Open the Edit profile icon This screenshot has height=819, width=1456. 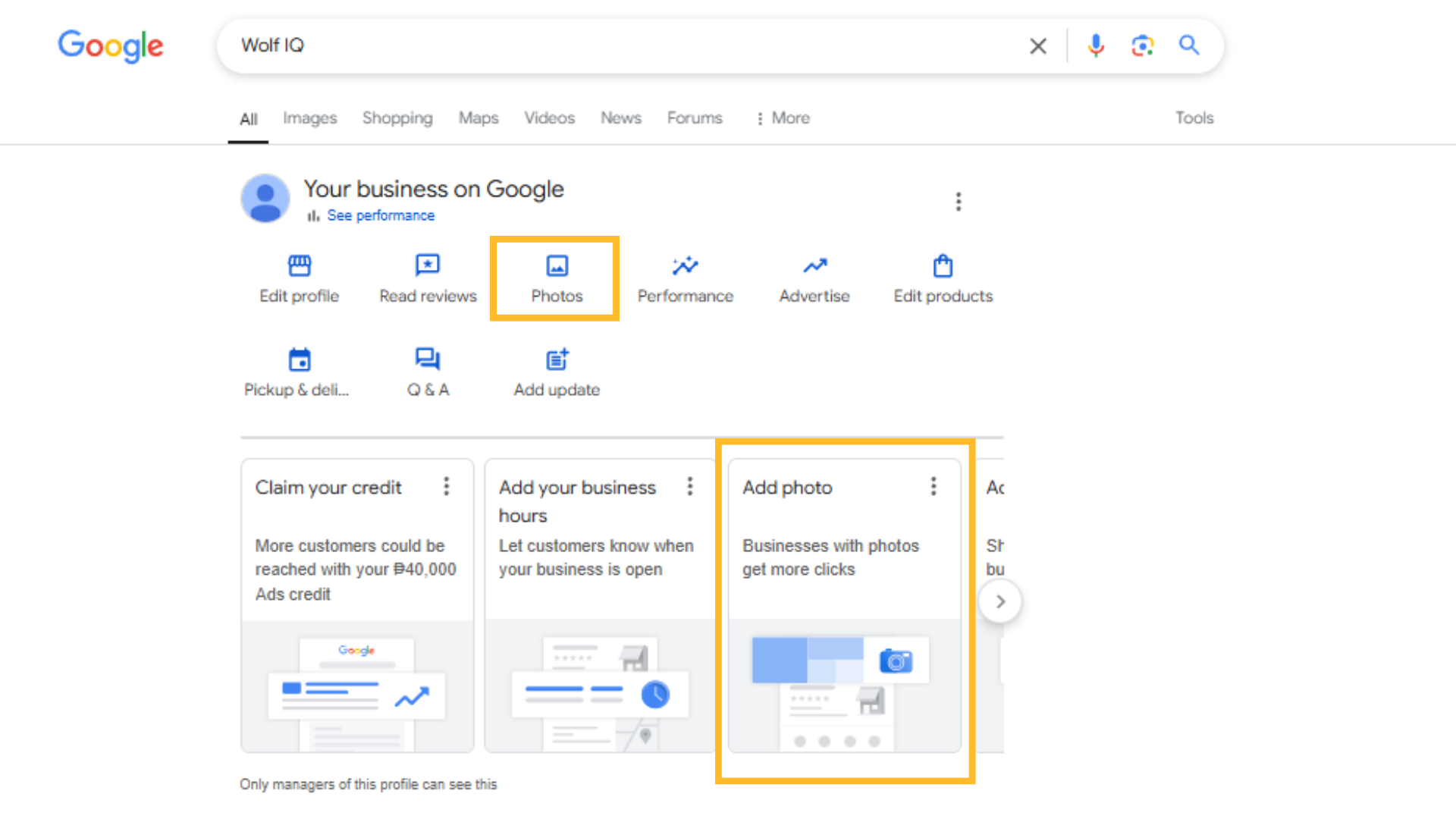click(x=300, y=266)
